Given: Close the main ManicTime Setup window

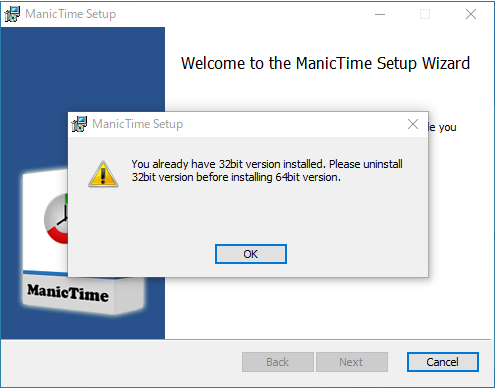Looking at the screenshot, I should click(x=471, y=14).
